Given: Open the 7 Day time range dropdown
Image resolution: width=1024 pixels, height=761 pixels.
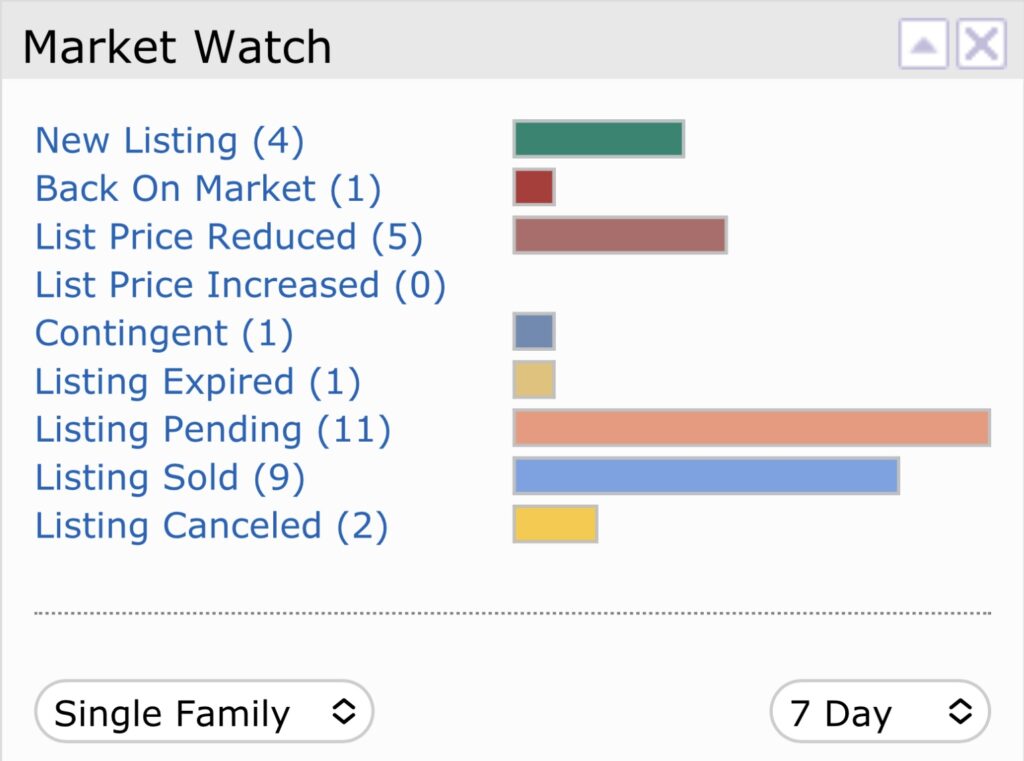Looking at the screenshot, I should point(880,711).
